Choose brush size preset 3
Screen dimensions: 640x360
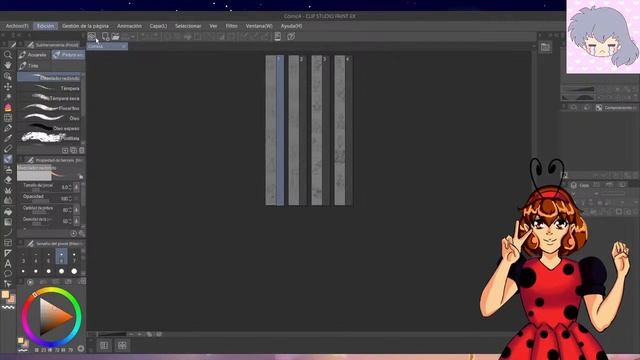pyautogui.click(x=23, y=257)
